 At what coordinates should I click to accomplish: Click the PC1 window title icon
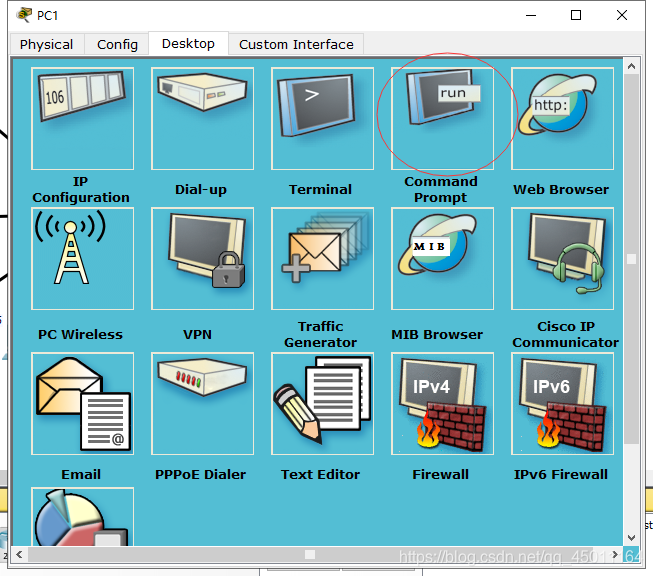24,15
